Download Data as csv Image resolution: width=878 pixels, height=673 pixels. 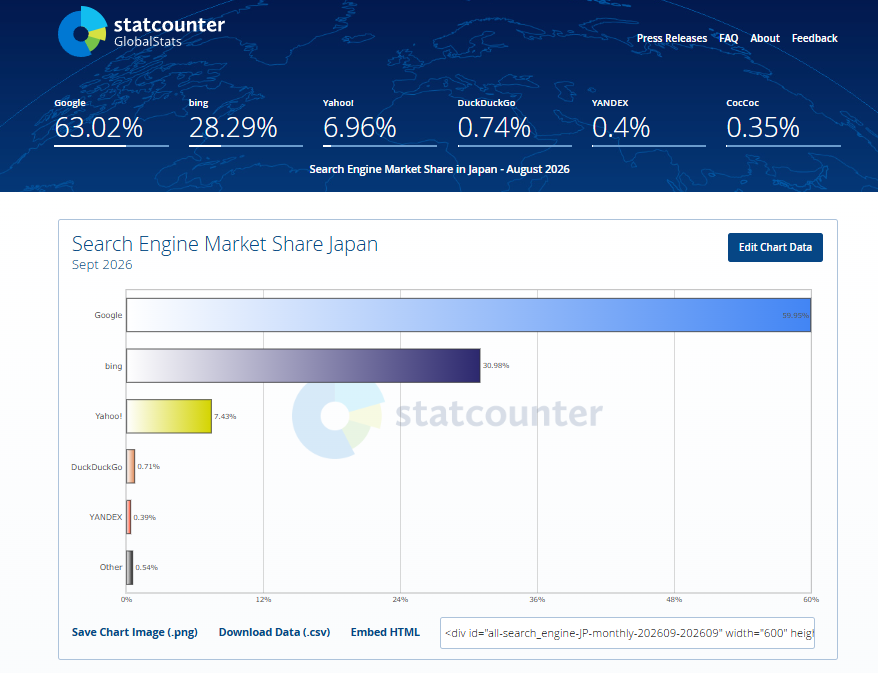274,632
